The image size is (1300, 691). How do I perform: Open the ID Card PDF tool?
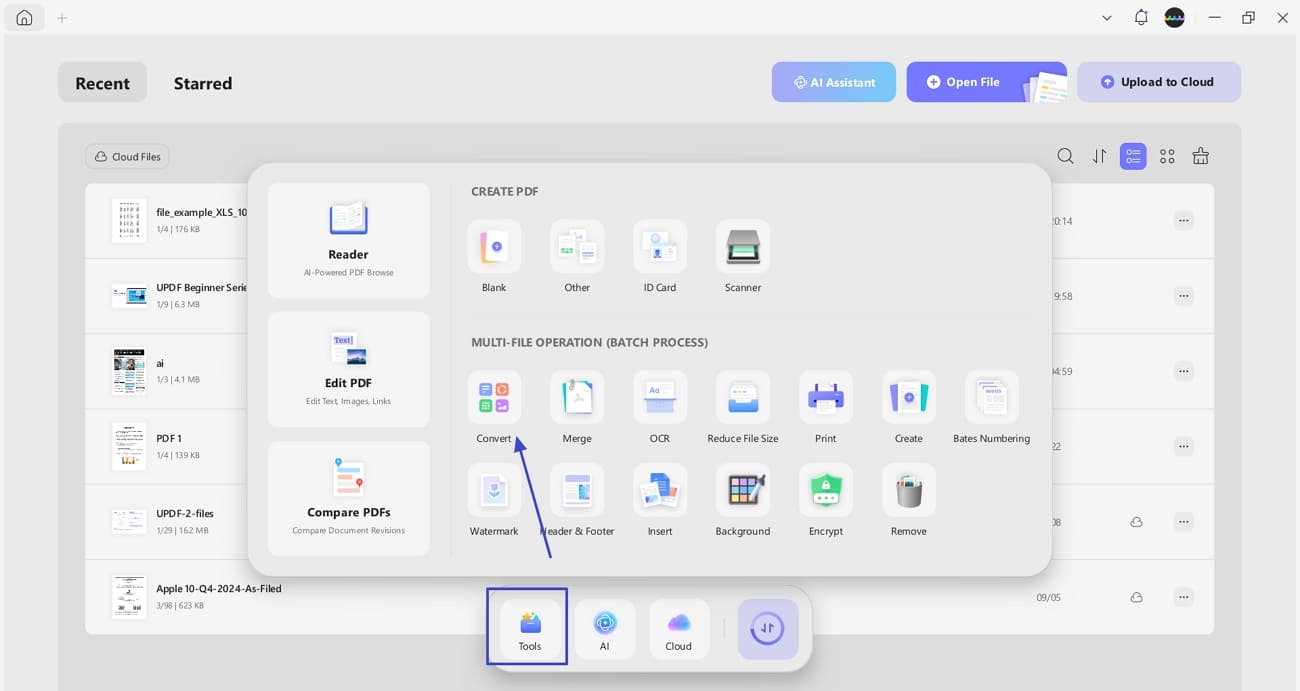click(660, 246)
